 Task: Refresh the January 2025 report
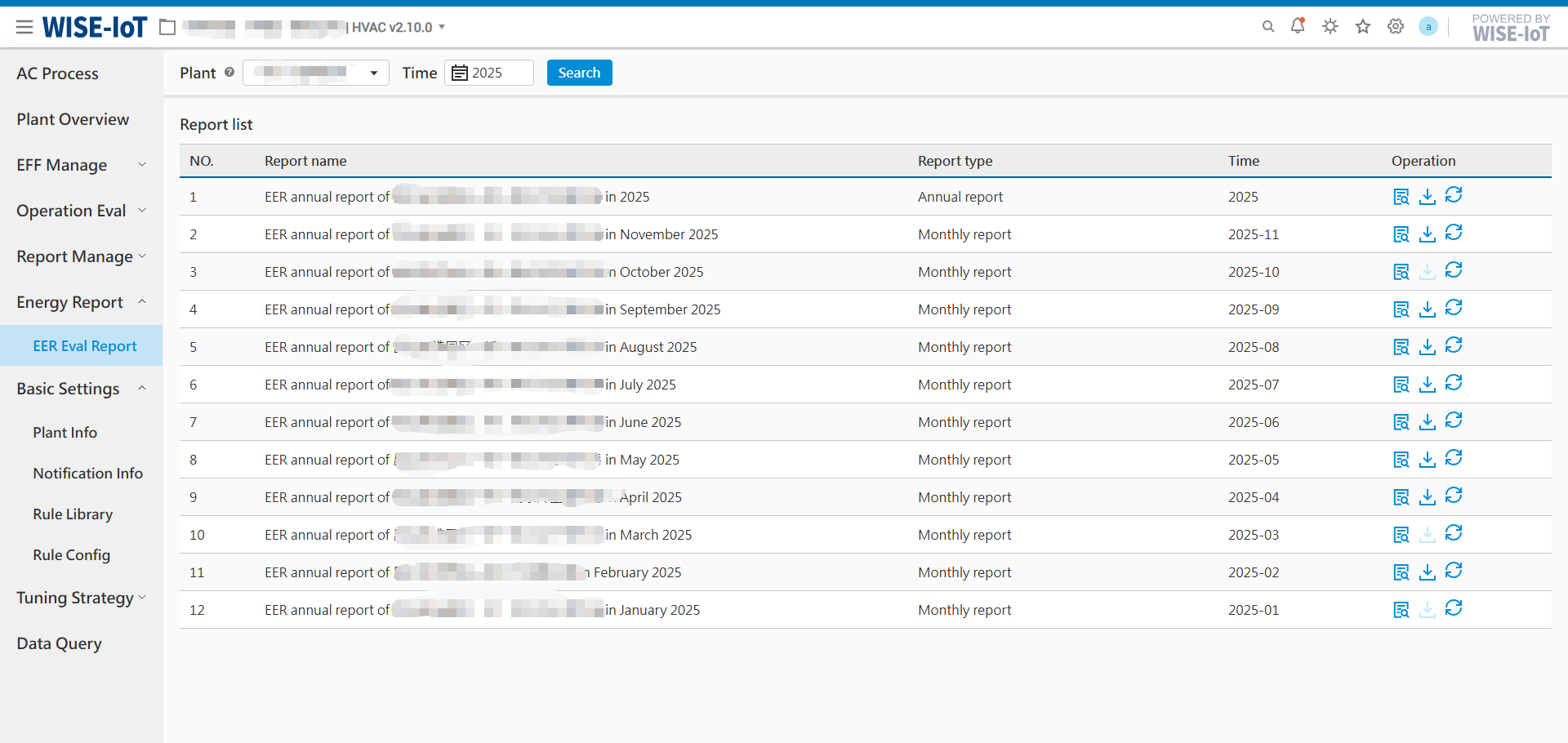pos(1453,608)
